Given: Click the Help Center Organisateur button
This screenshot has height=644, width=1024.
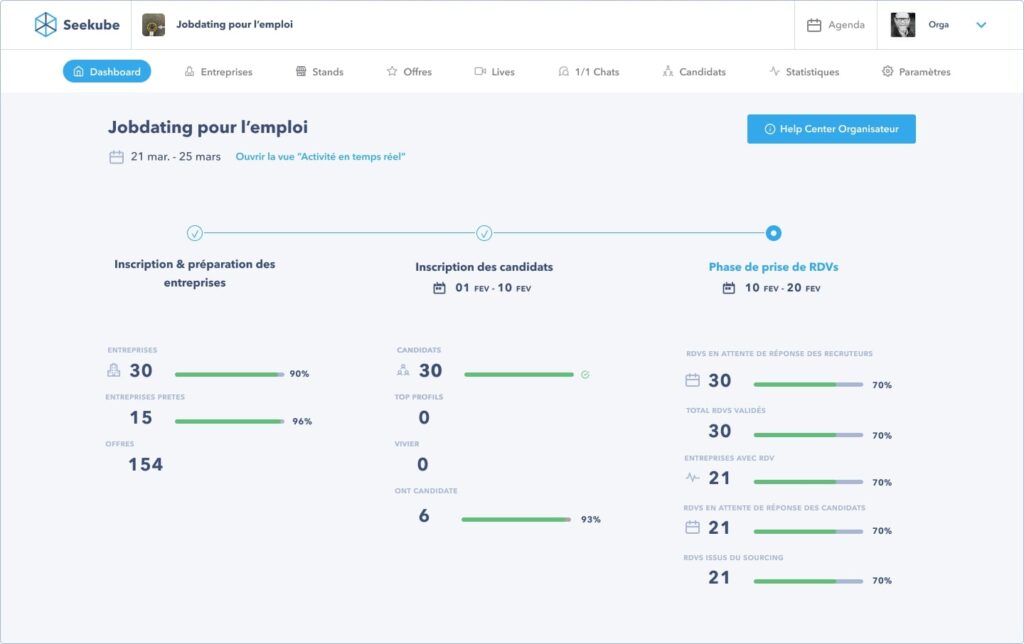Looking at the screenshot, I should tap(831, 129).
